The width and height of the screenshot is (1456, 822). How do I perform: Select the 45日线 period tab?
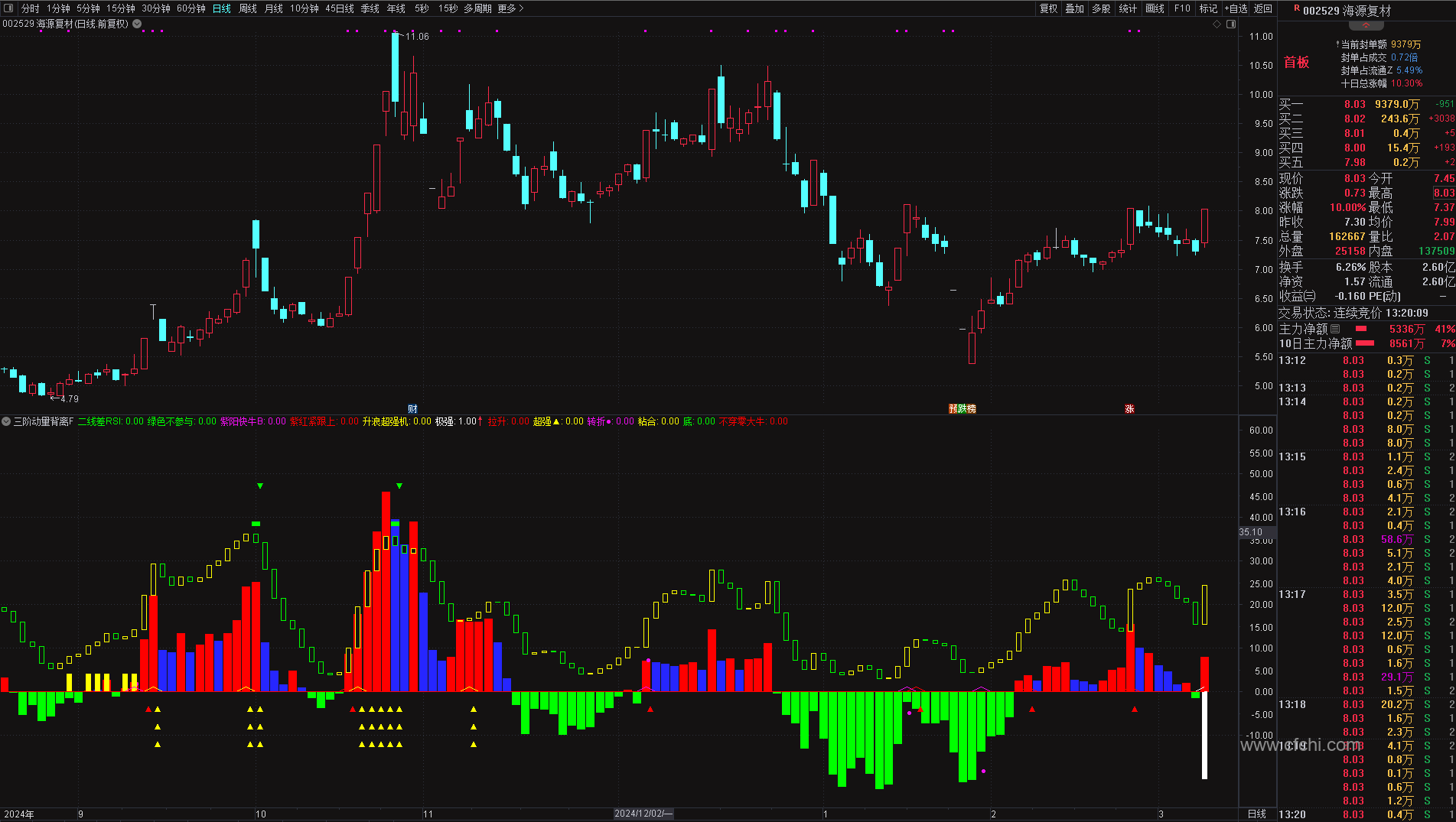(x=340, y=8)
